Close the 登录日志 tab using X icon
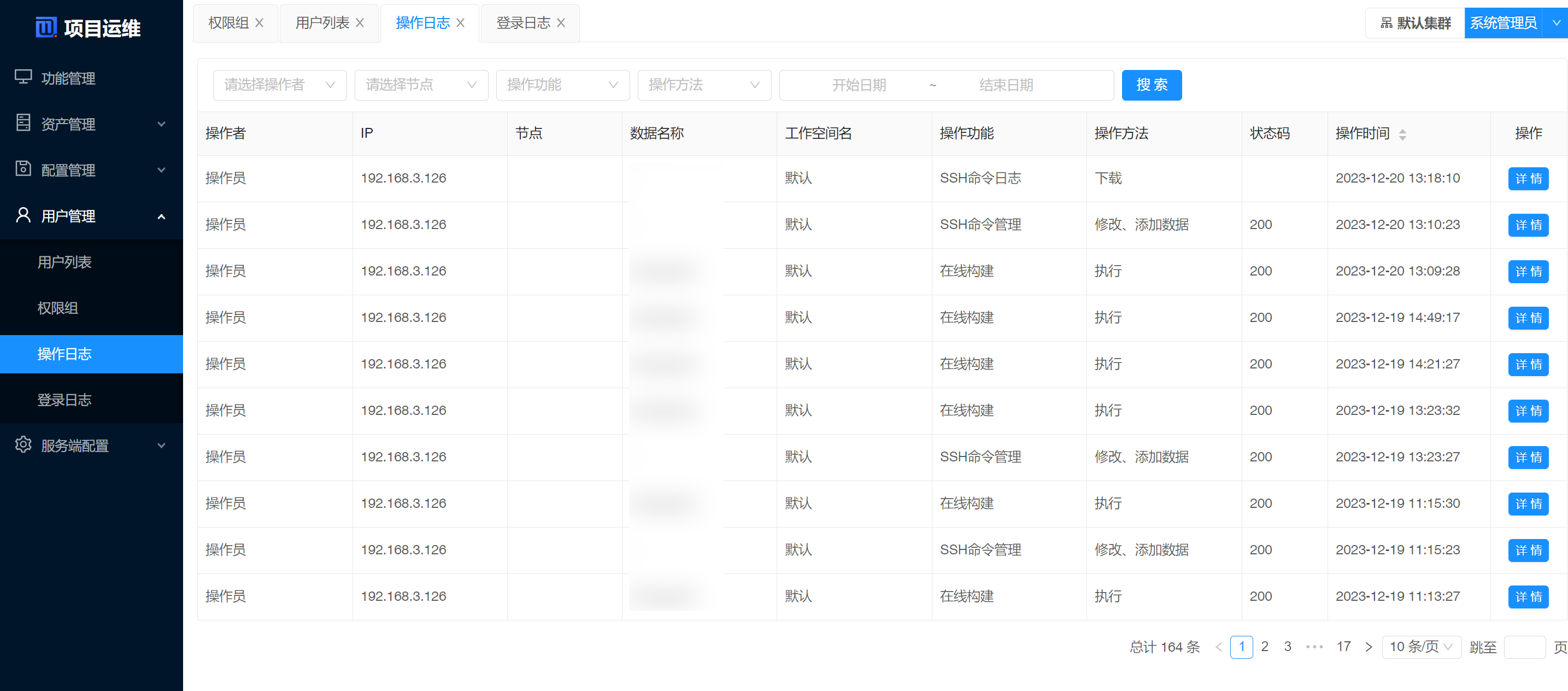 click(561, 22)
